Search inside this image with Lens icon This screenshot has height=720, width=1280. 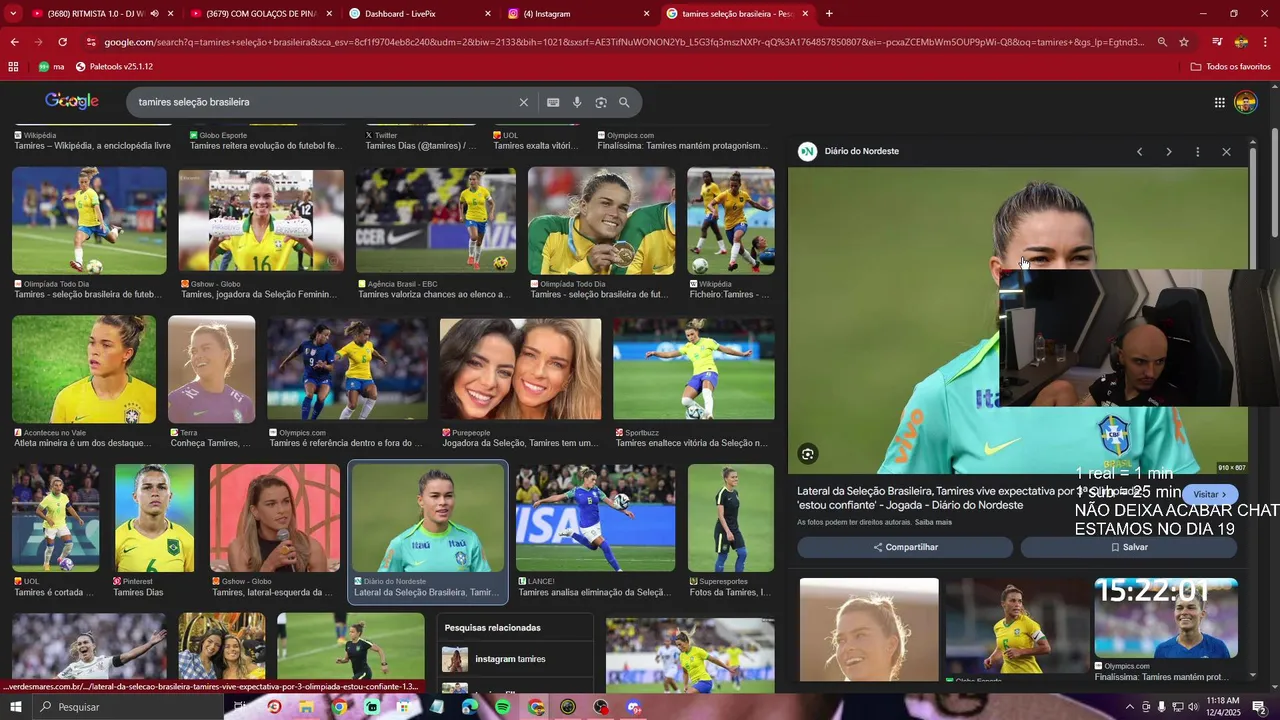pos(808,454)
